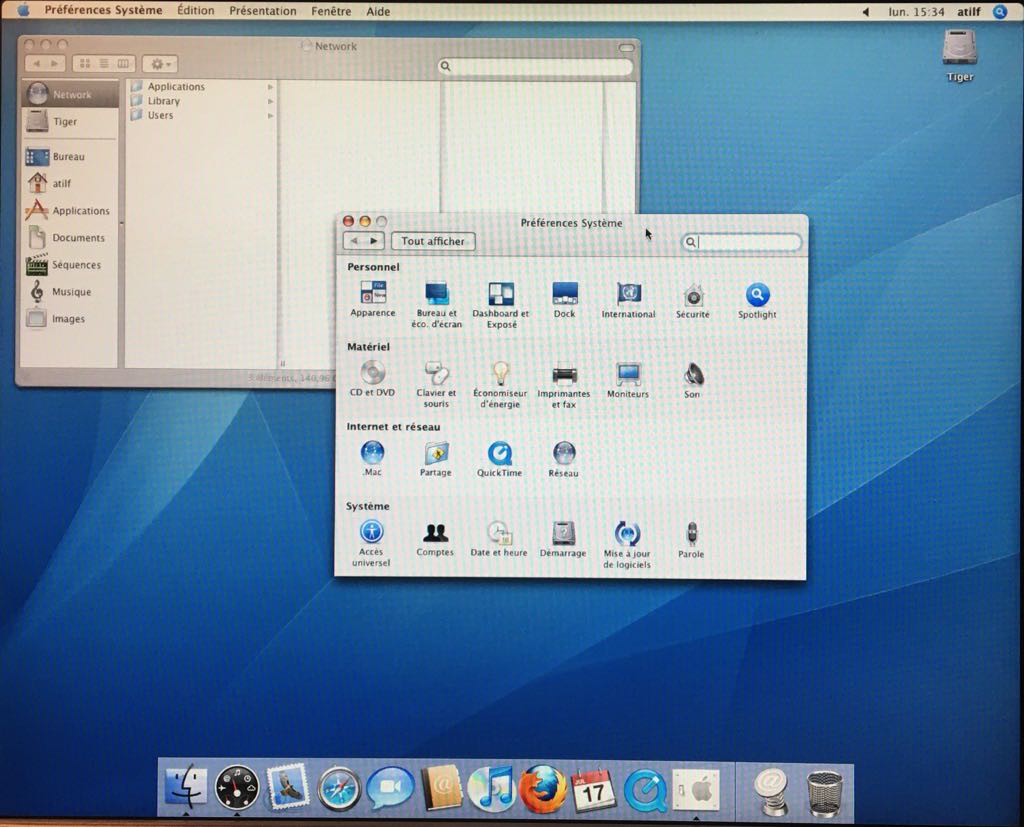This screenshot has height=827, width=1024.
Task: Expand the Applications folder arrow in Finder
Action: point(270,87)
